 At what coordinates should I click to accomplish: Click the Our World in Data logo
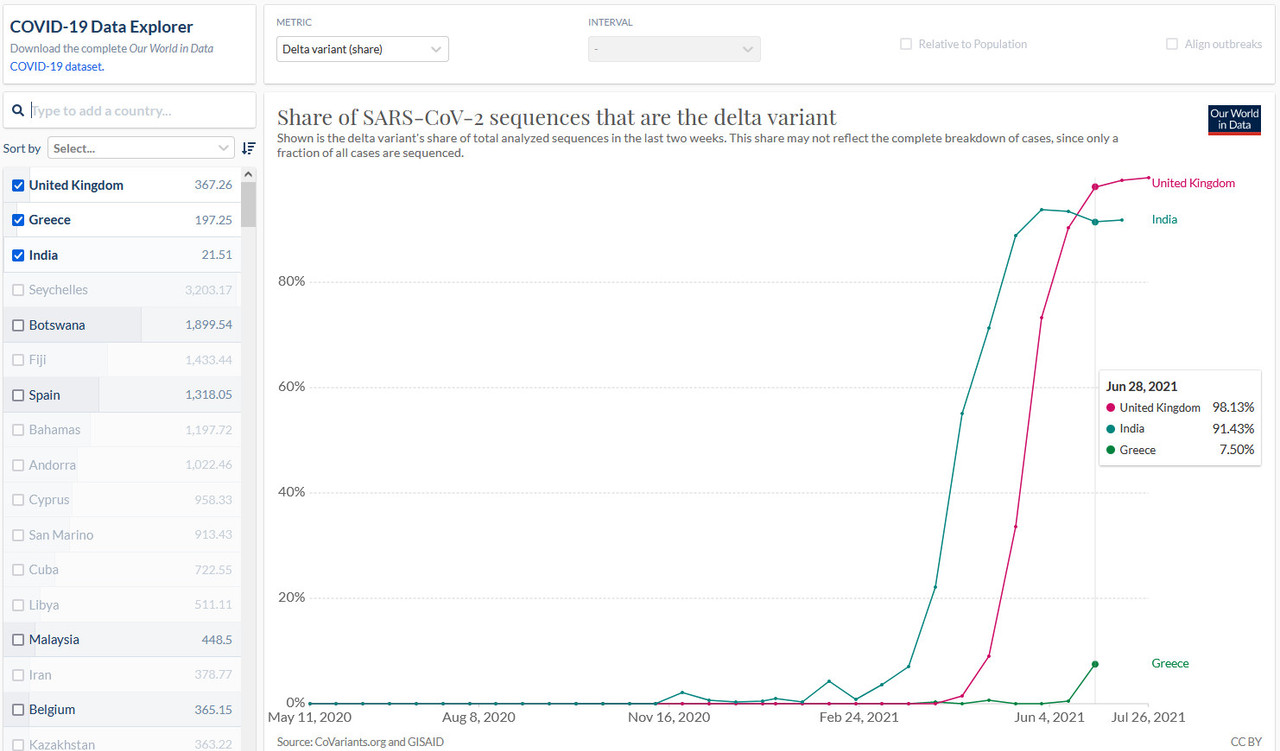(x=1234, y=119)
